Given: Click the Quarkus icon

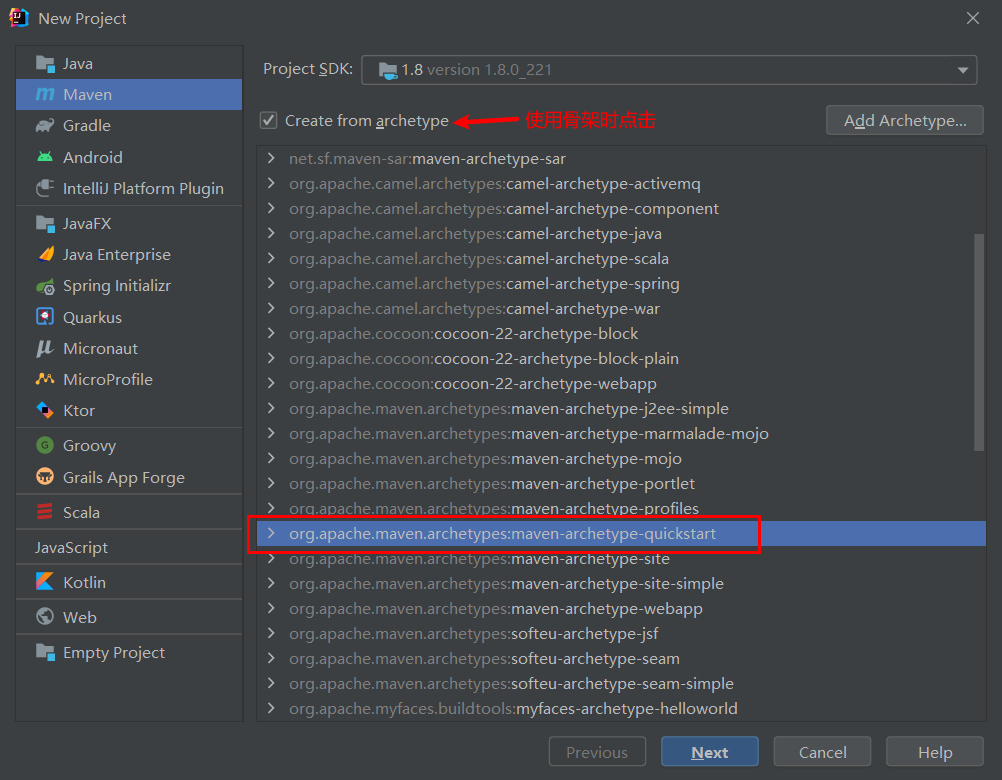Looking at the screenshot, I should 45,317.
